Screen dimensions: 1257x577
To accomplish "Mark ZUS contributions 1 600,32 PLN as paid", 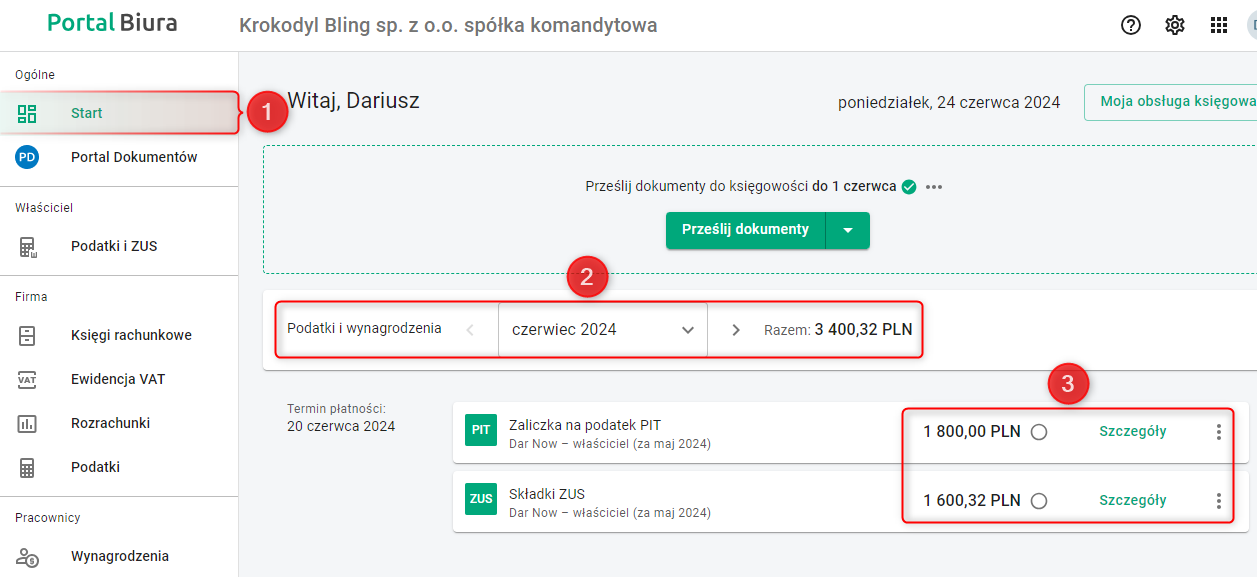I will pyautogui.click(x=1039, y=500).
